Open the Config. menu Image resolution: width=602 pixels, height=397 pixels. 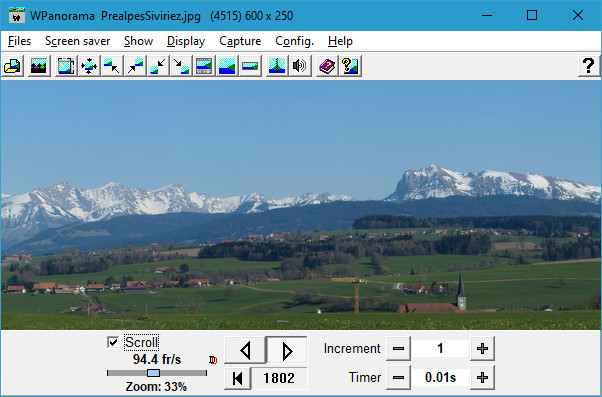pyautogui.click(x=294, y=41)
